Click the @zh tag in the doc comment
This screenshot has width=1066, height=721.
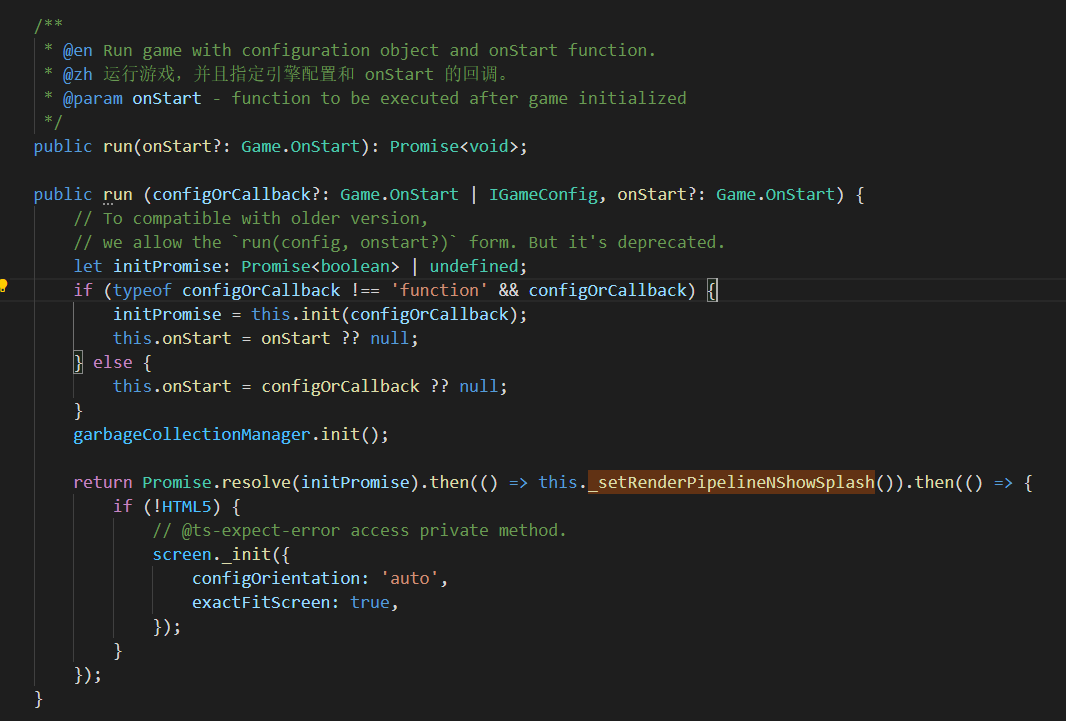(x=78, y=74)
